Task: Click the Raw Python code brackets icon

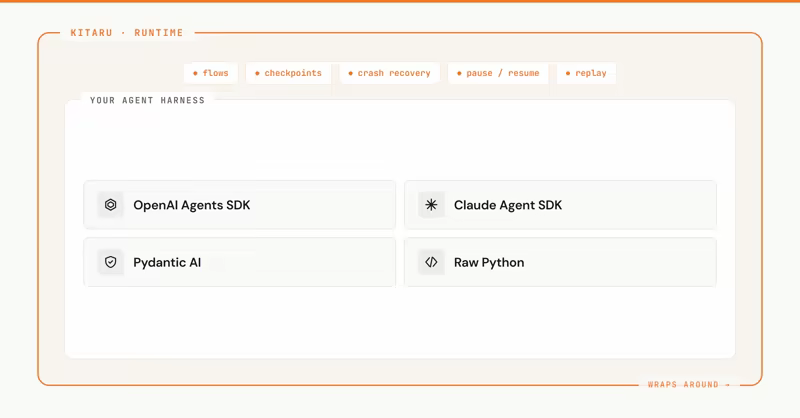Action: [431, 262]
